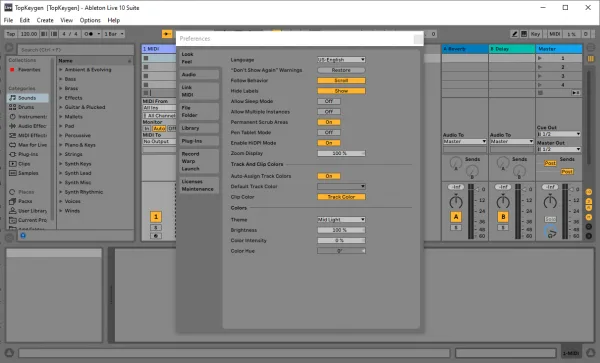Screen dimensions: 600x363
Task: Open the Cue Out dropdown
Action: [559, 134]
